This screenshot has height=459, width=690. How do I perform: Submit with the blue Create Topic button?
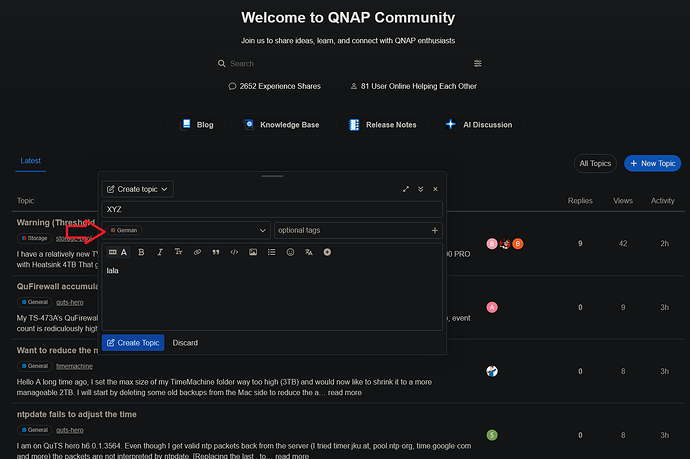click(133, 343)
